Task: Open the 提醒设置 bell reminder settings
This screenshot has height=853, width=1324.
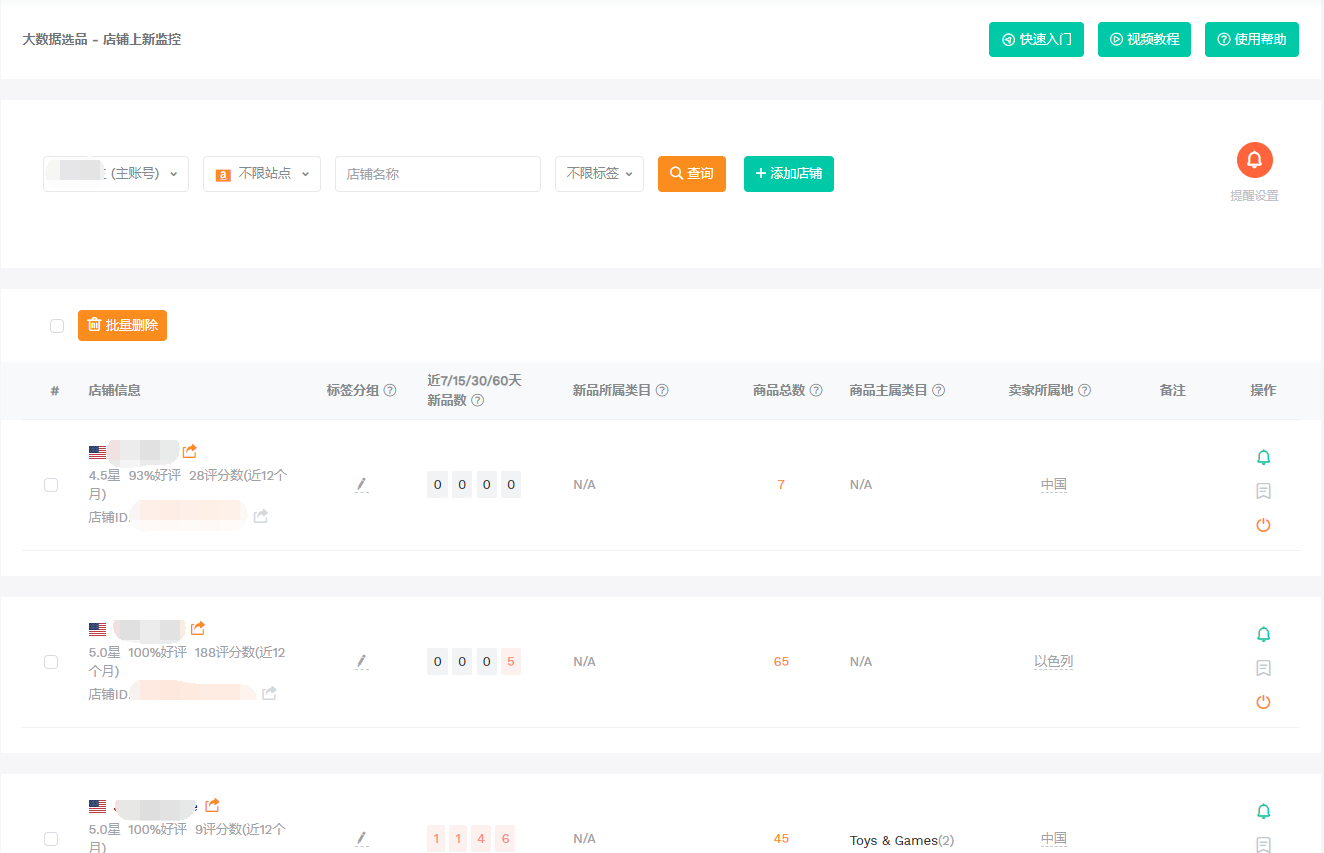Action: pyautogui.click(x=1254, y=160)
